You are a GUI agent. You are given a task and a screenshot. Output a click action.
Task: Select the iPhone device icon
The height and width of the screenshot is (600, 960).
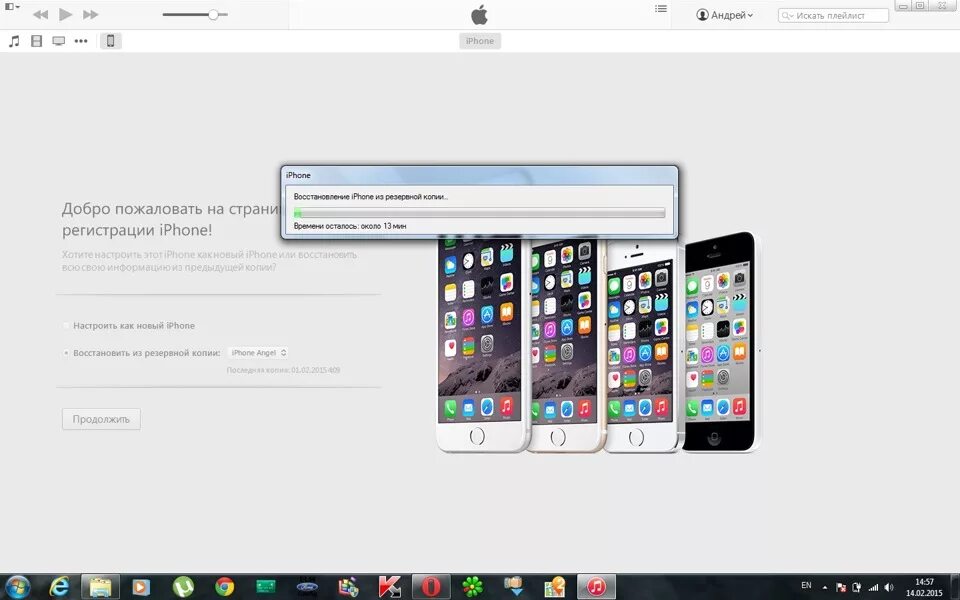point(111,41)
